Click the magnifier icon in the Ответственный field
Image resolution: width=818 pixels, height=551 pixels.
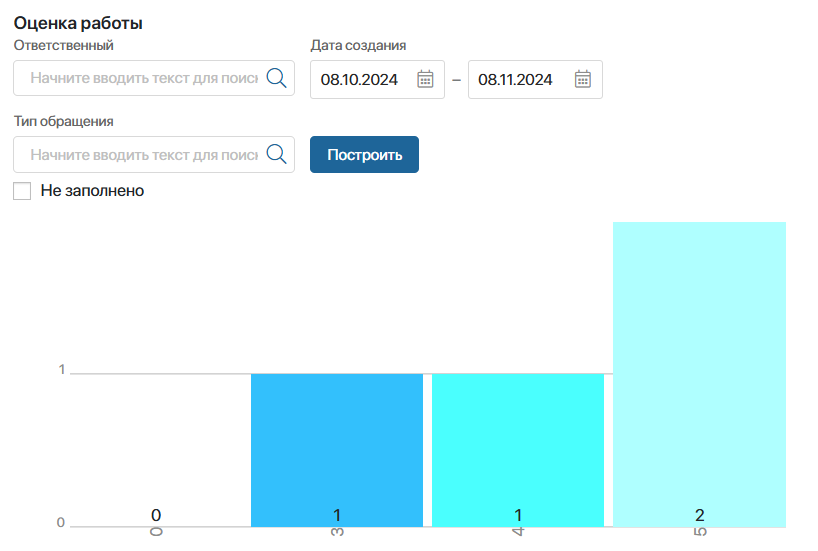(276, 78)
